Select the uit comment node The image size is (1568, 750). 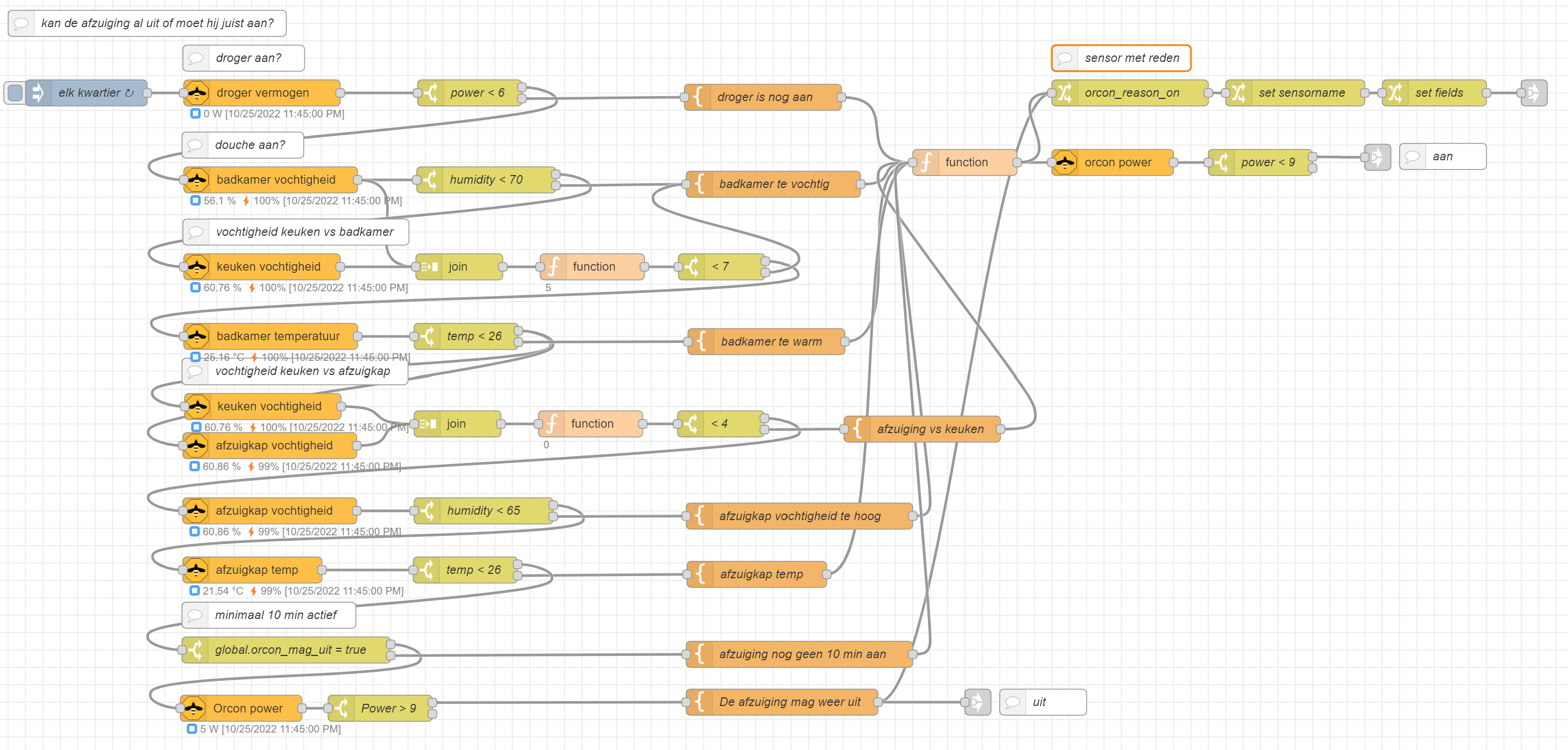[1043, 702]
